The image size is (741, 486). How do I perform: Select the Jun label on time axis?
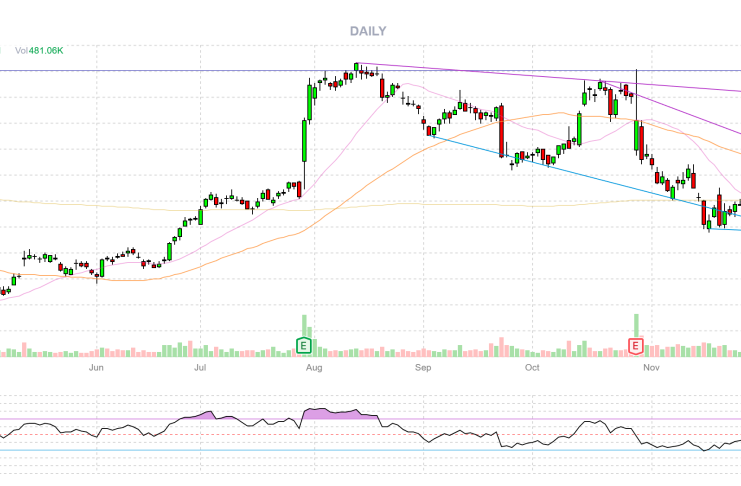pyautogui.click(x=96, y=368)
